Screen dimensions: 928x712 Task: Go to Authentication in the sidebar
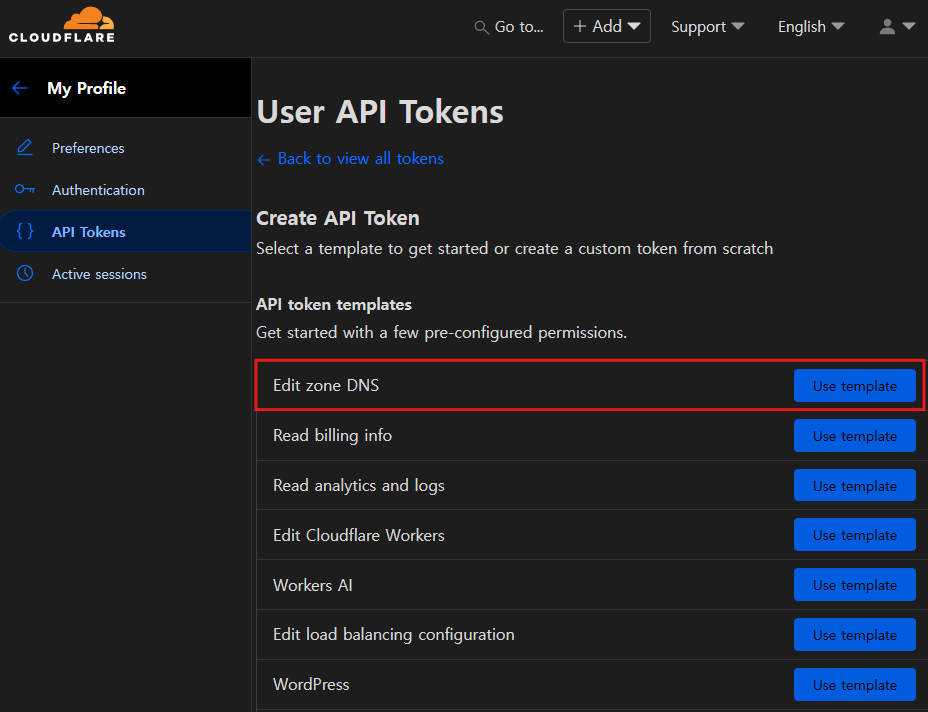pyautogui.click(x=125, y=190)
